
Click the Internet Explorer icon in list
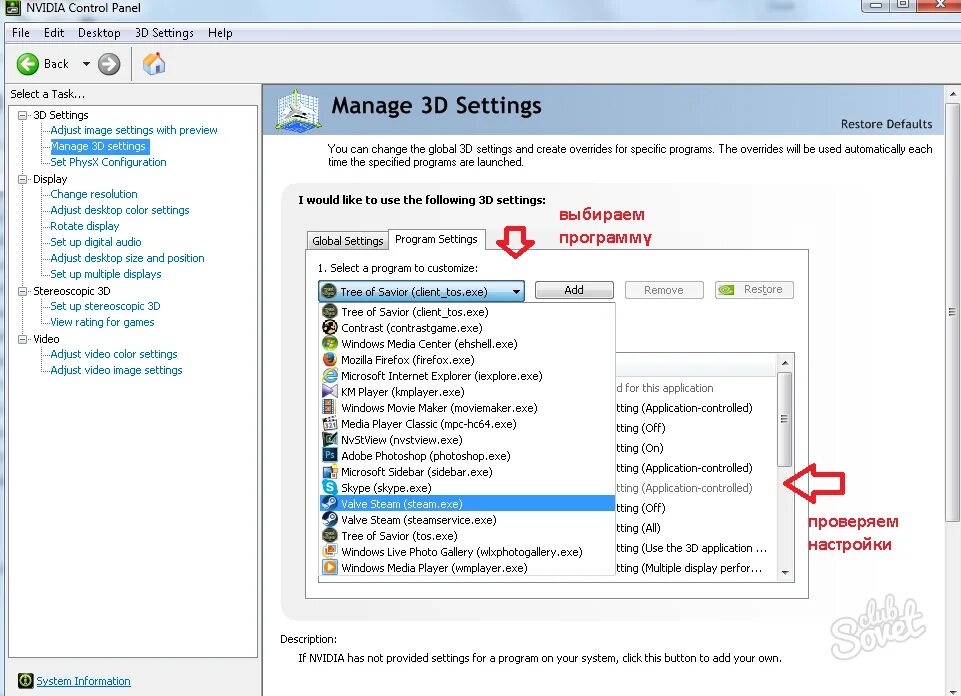point(330,375)
